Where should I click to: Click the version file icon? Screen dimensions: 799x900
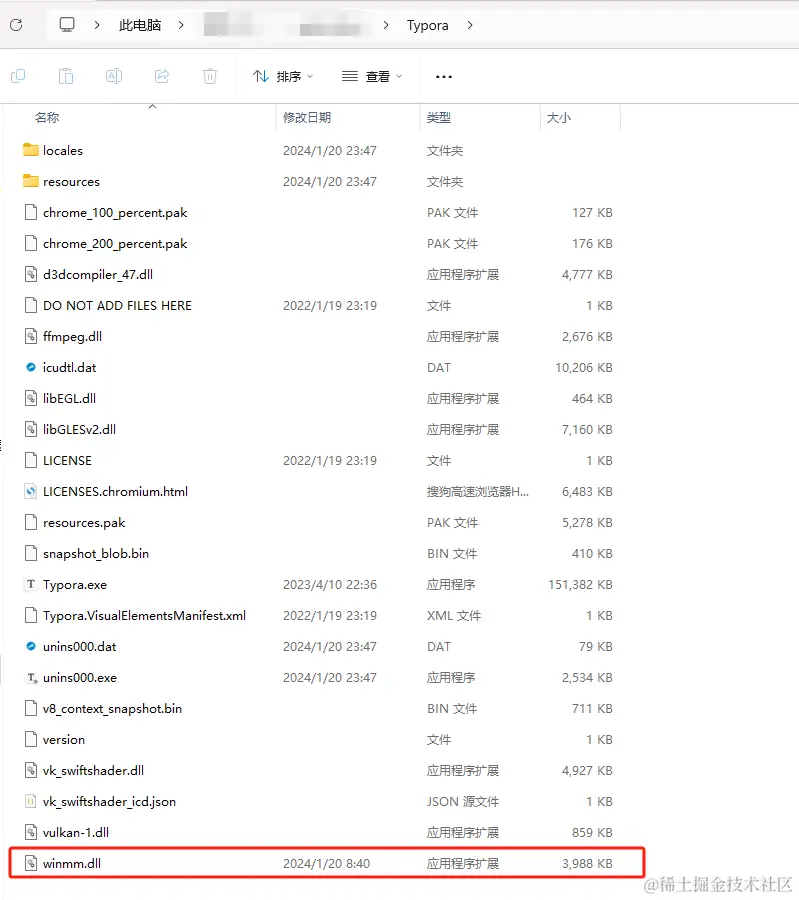pyautogui.click(x=31, y=739)
